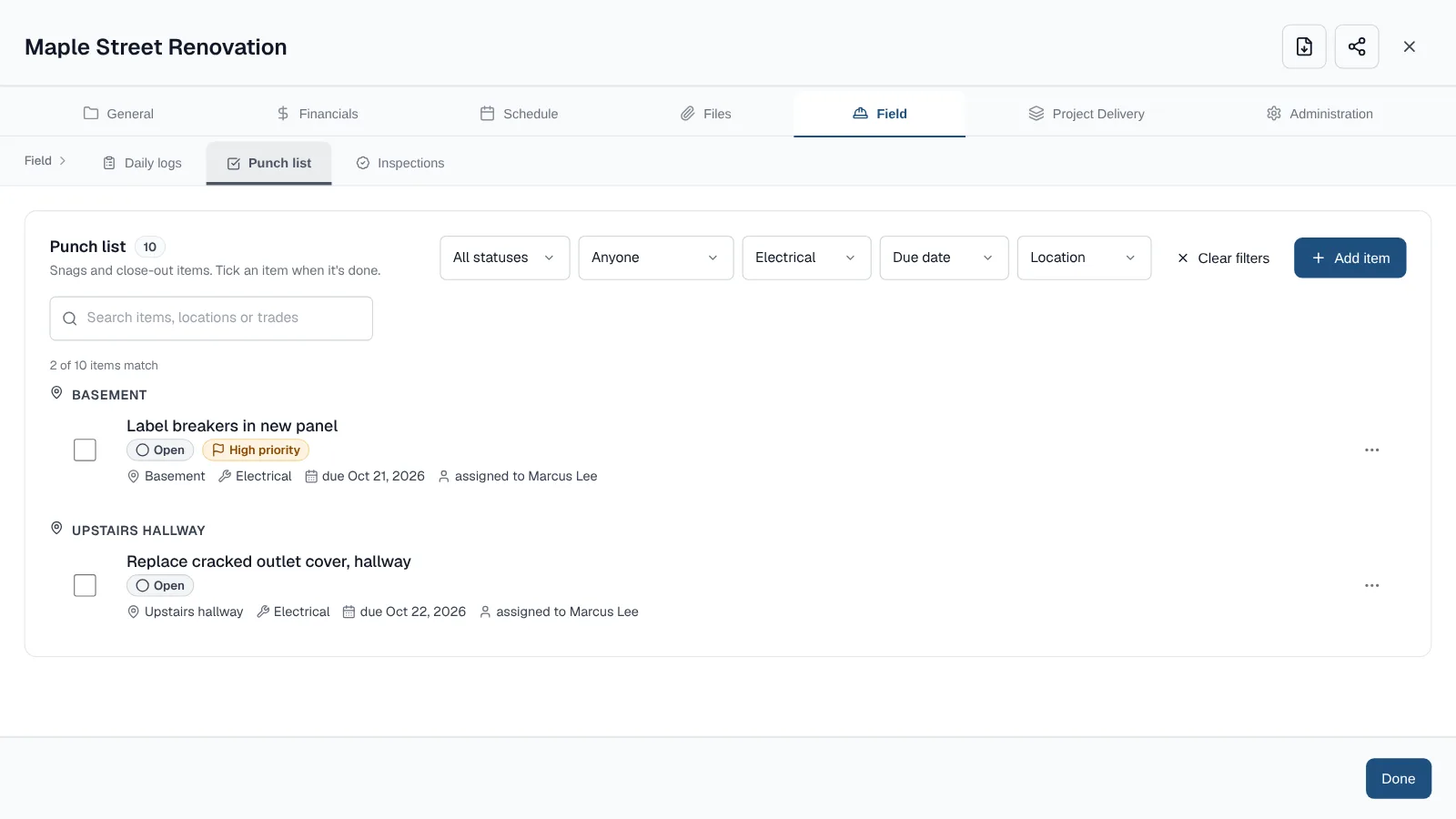Switch to Daily logs sub-tab
Image resolution: width=1456 pixels, height=819 pixels.
click(x=142, y=164)
